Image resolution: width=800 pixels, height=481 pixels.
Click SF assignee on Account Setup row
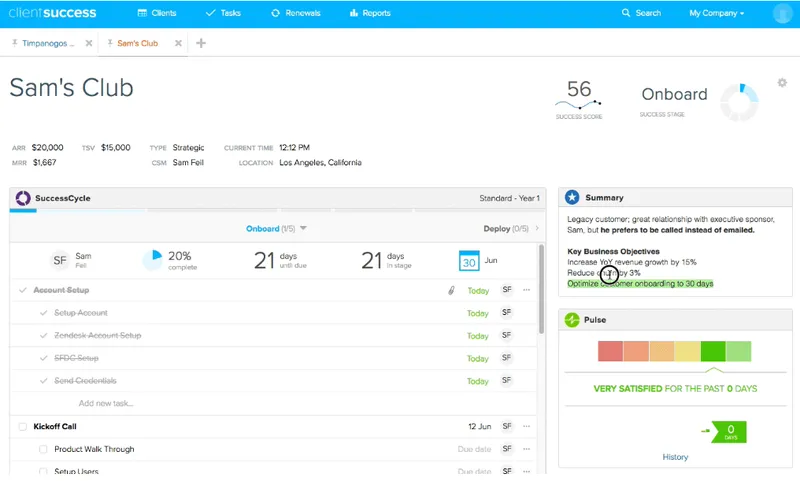(506, 290)
